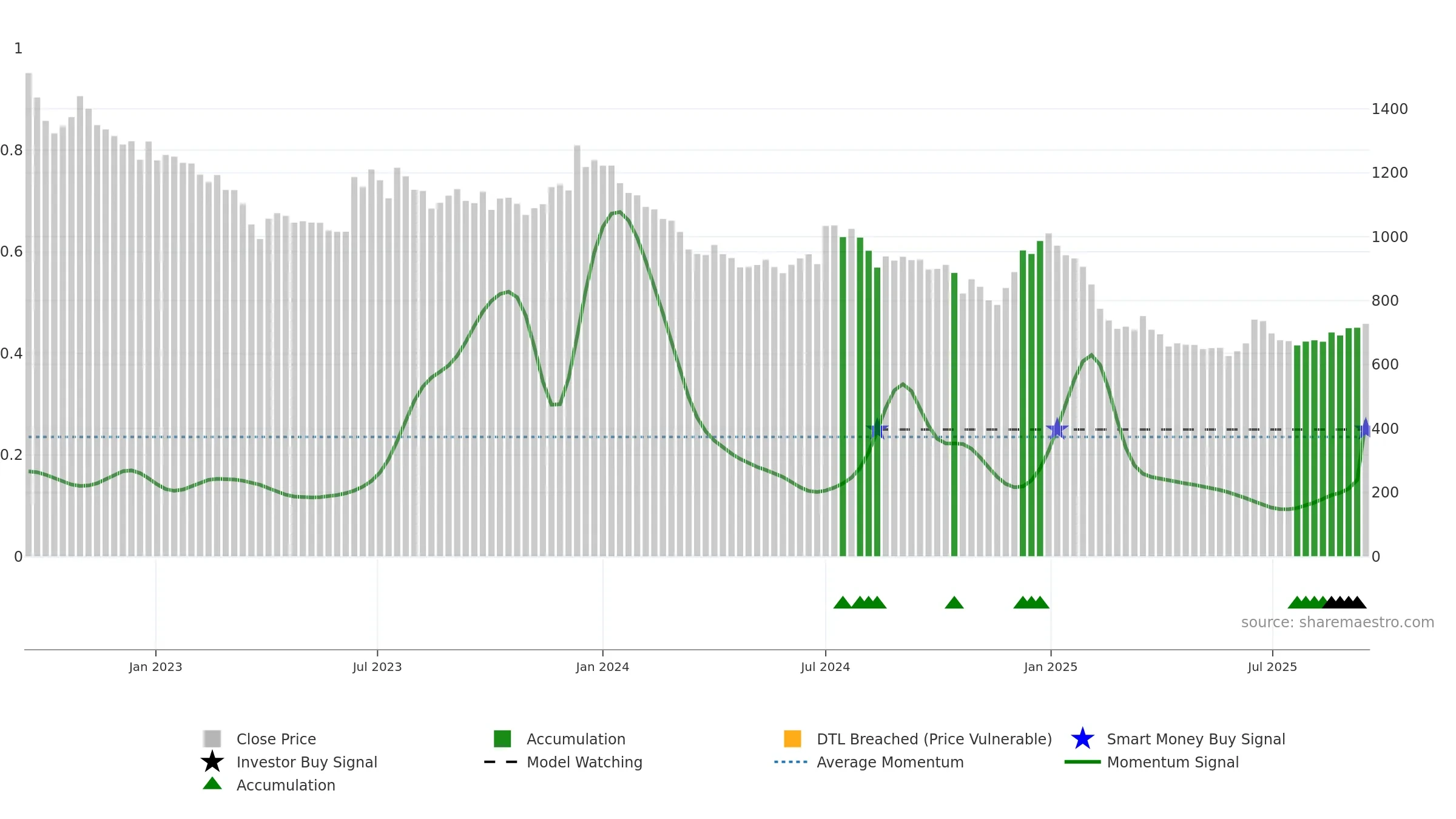Toggle the Average Momentum legend entry

pos(869,762)
